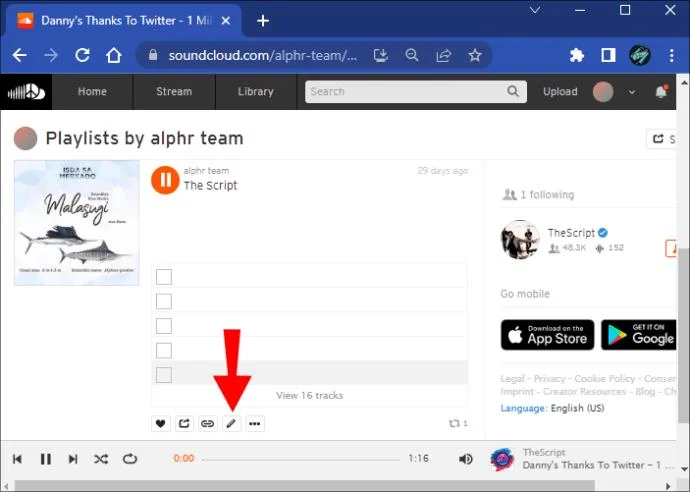Open browser home page
The width and height of the screenshot is (690, 492).
tap(114, 55)
